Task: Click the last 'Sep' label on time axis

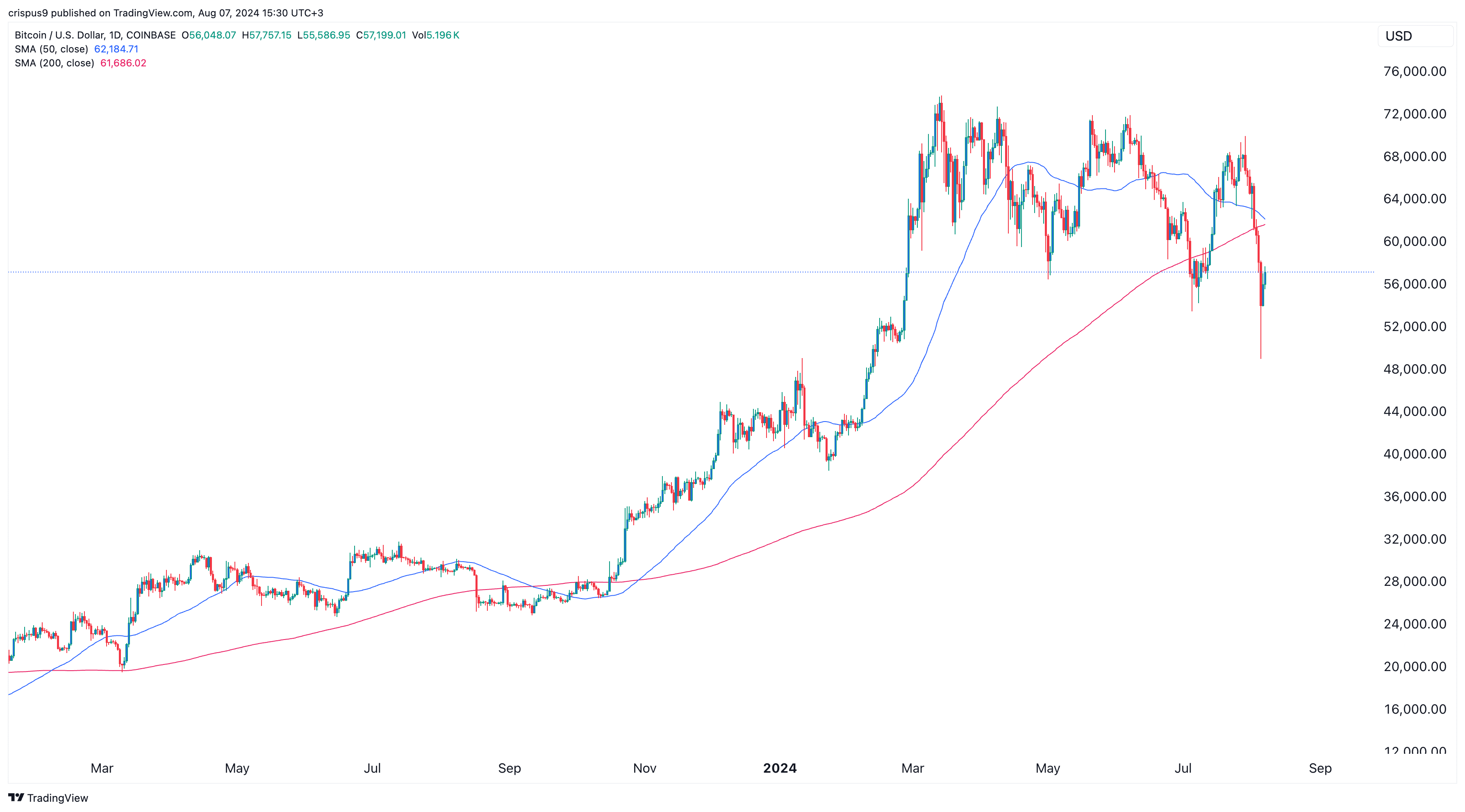Action: pos(1320,768)
